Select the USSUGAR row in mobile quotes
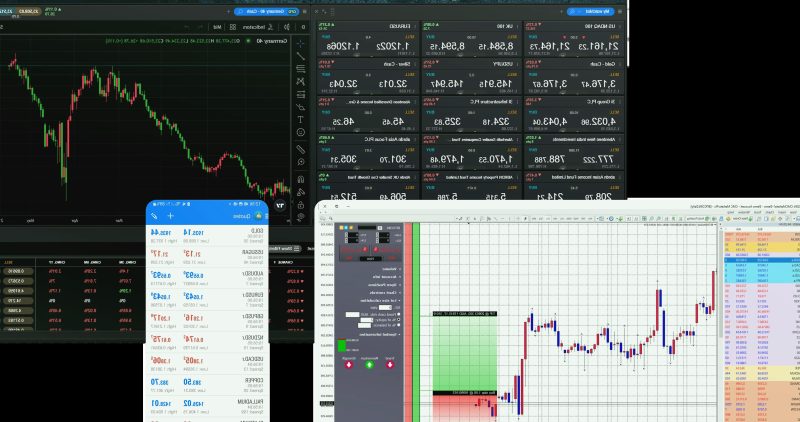The height and width of the screenshot is (422, 800). tap(207, 257)
